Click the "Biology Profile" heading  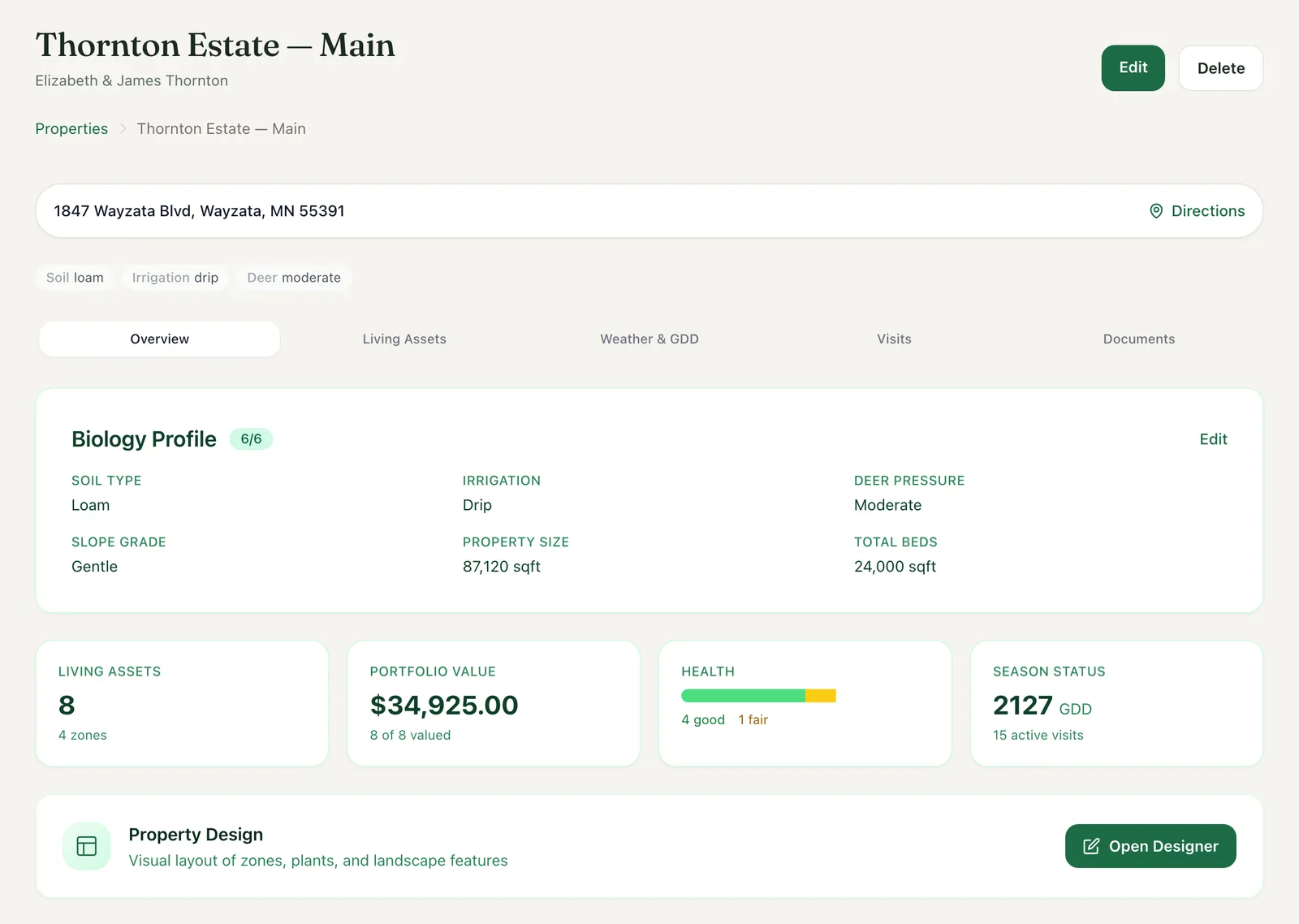(x=144, y=439)
